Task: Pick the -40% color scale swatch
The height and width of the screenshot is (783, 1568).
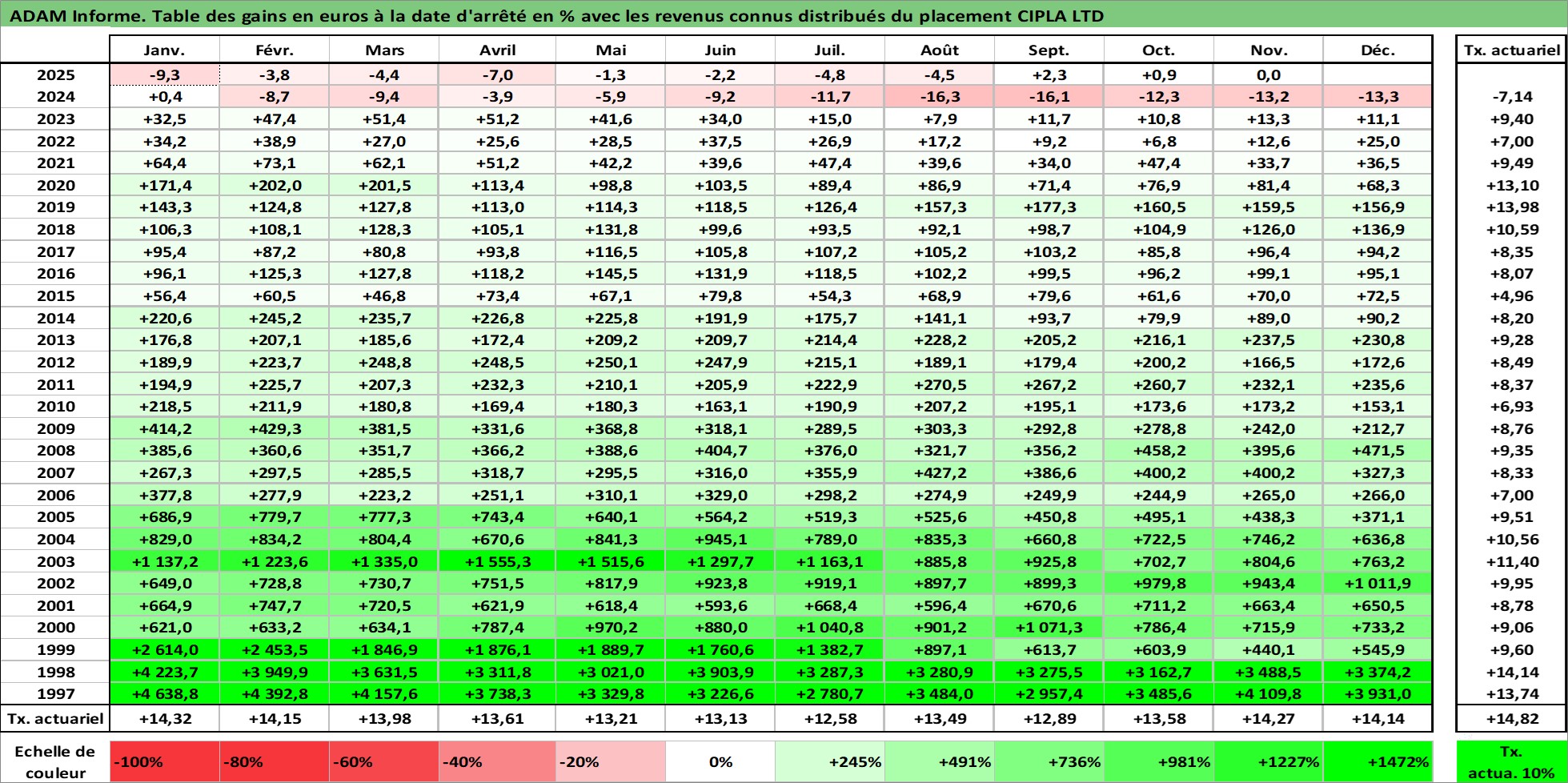Action: 497,762
